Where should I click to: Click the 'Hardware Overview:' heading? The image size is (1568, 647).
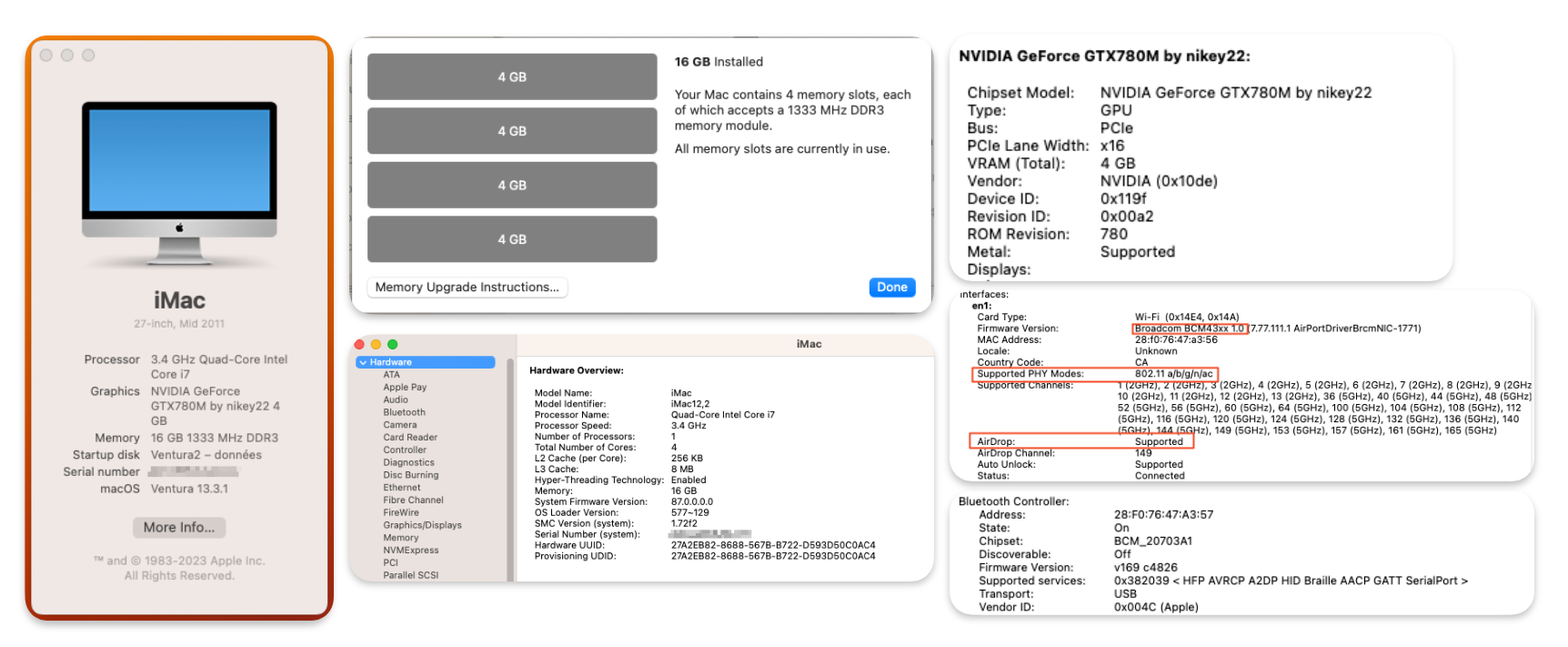click(x=577, y=371)
